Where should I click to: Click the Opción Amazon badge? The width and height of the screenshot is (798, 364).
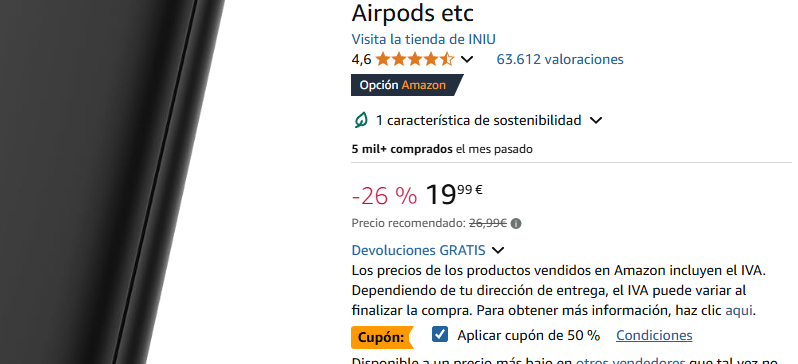[x=407, y=85]
